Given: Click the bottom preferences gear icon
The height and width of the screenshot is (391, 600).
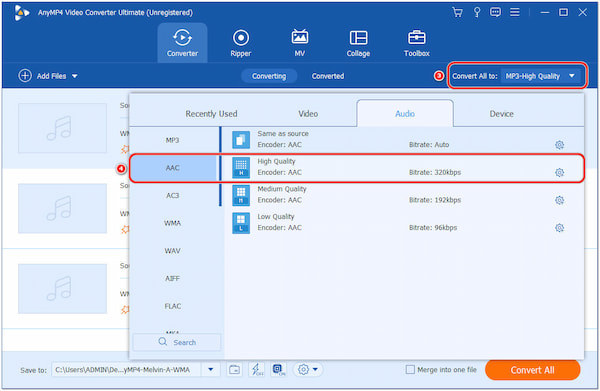Looking at the screenshot, I should (x=303, y=370).
